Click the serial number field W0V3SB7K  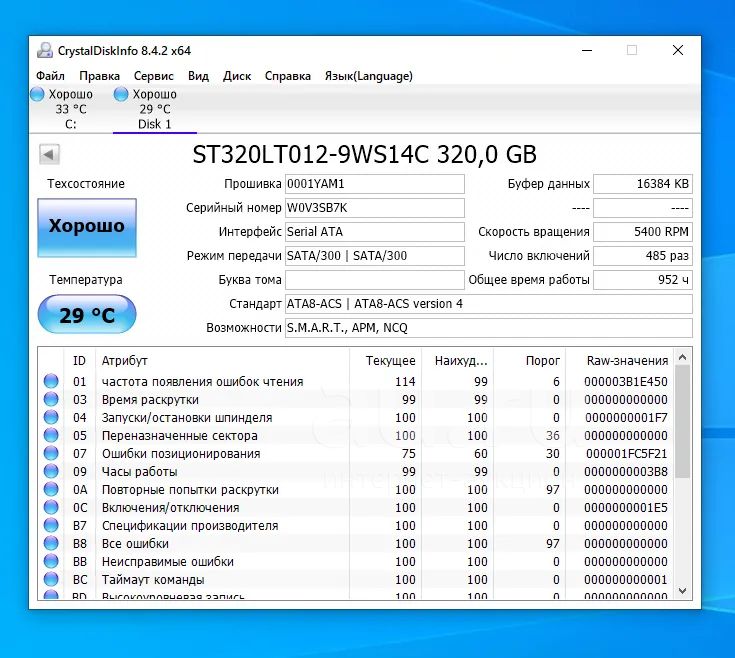375,208
